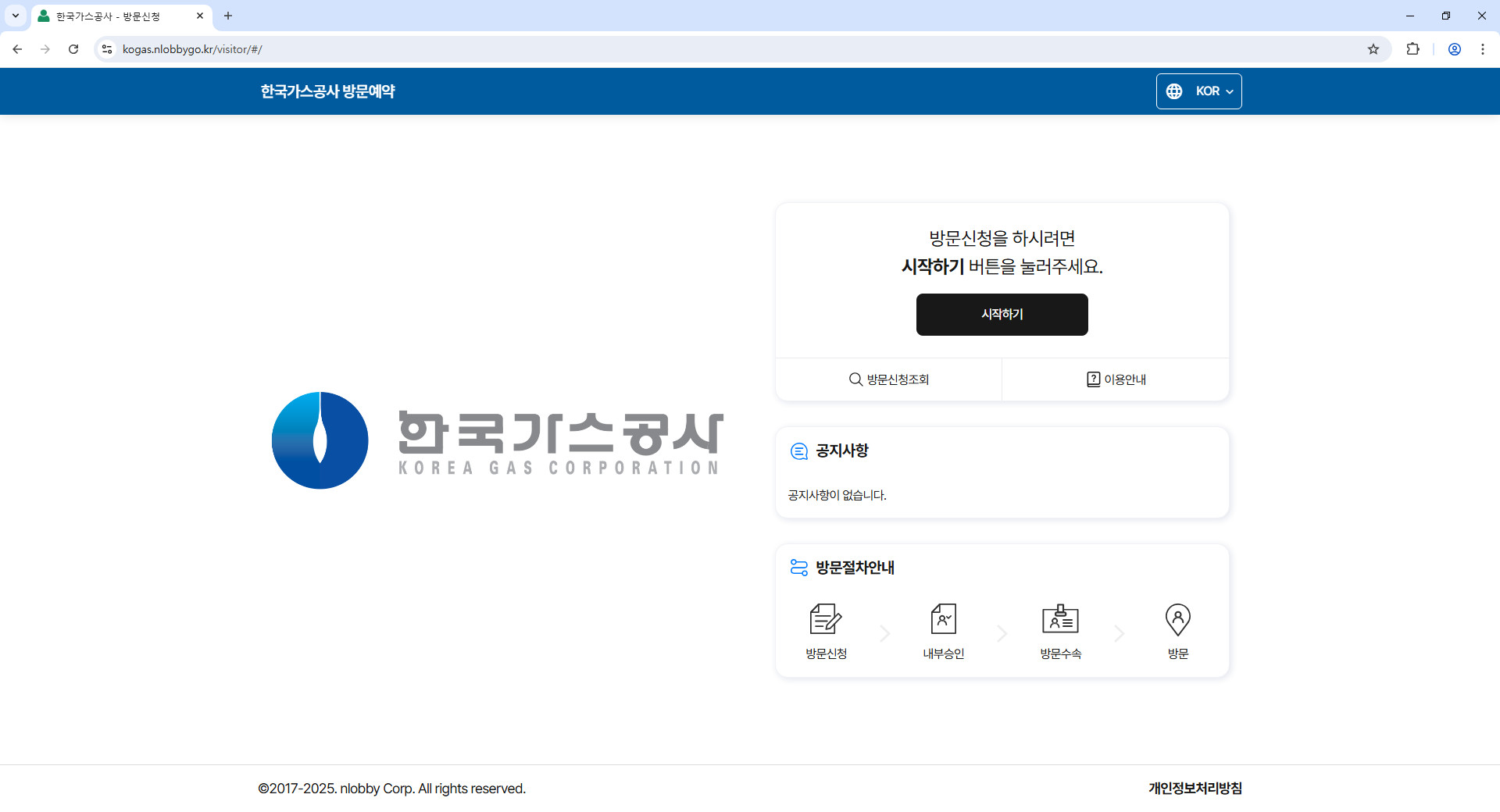Open the 개인정보처리방침 link
Screen dimensions: 1500x812
[x=1195, y=789]
